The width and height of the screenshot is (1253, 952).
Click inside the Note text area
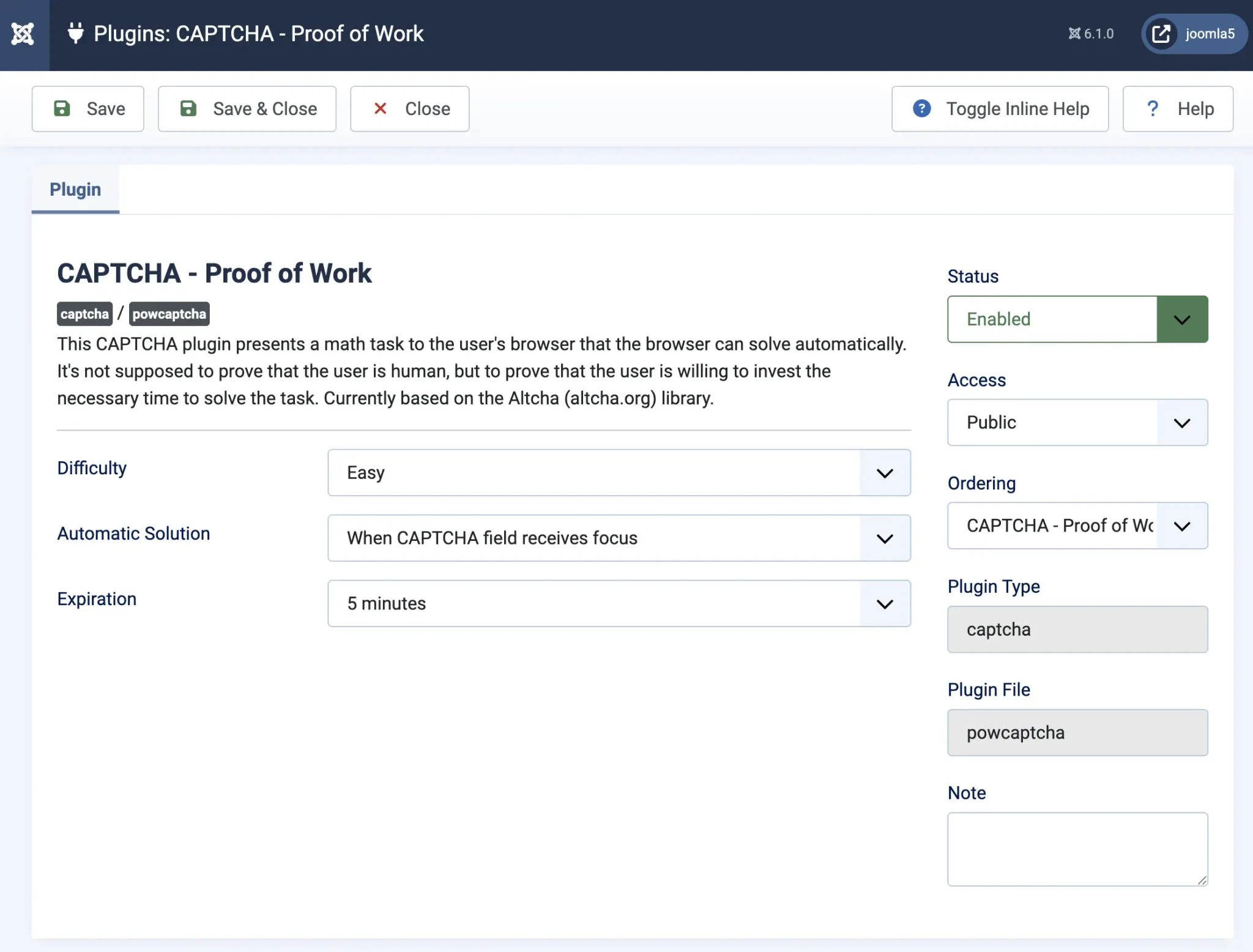click(1077, 849)
